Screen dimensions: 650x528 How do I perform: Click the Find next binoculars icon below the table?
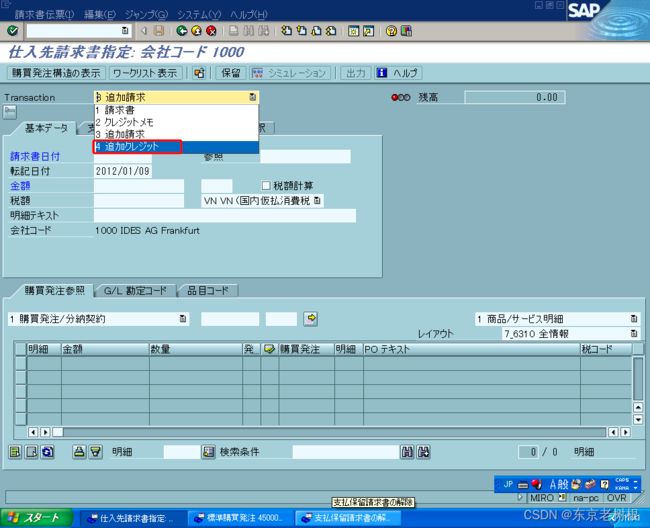pyautogui.click(x=424, y=452)
